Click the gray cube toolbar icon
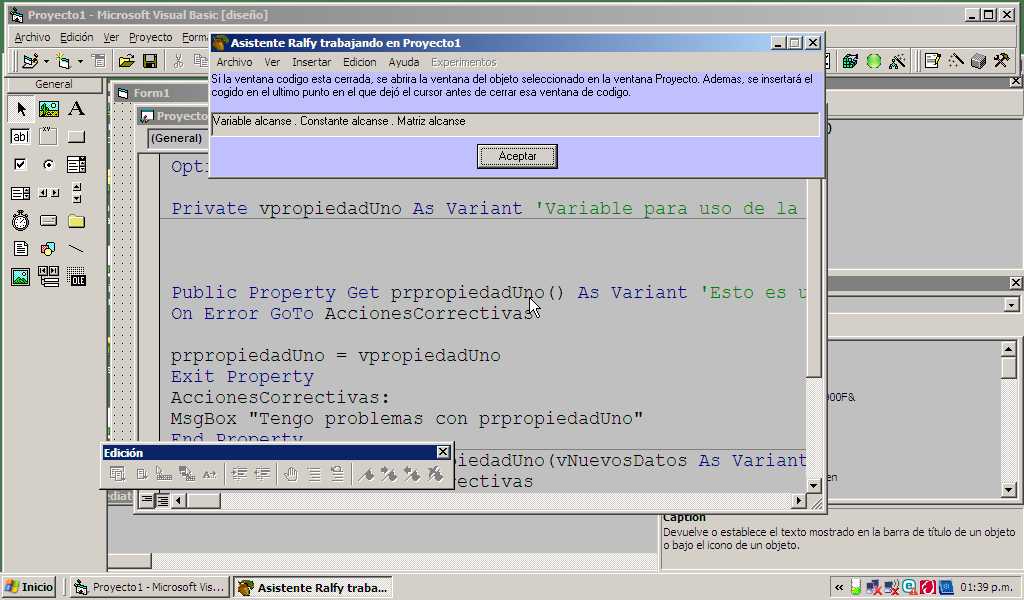1024x600 pixels. (978, 61)
